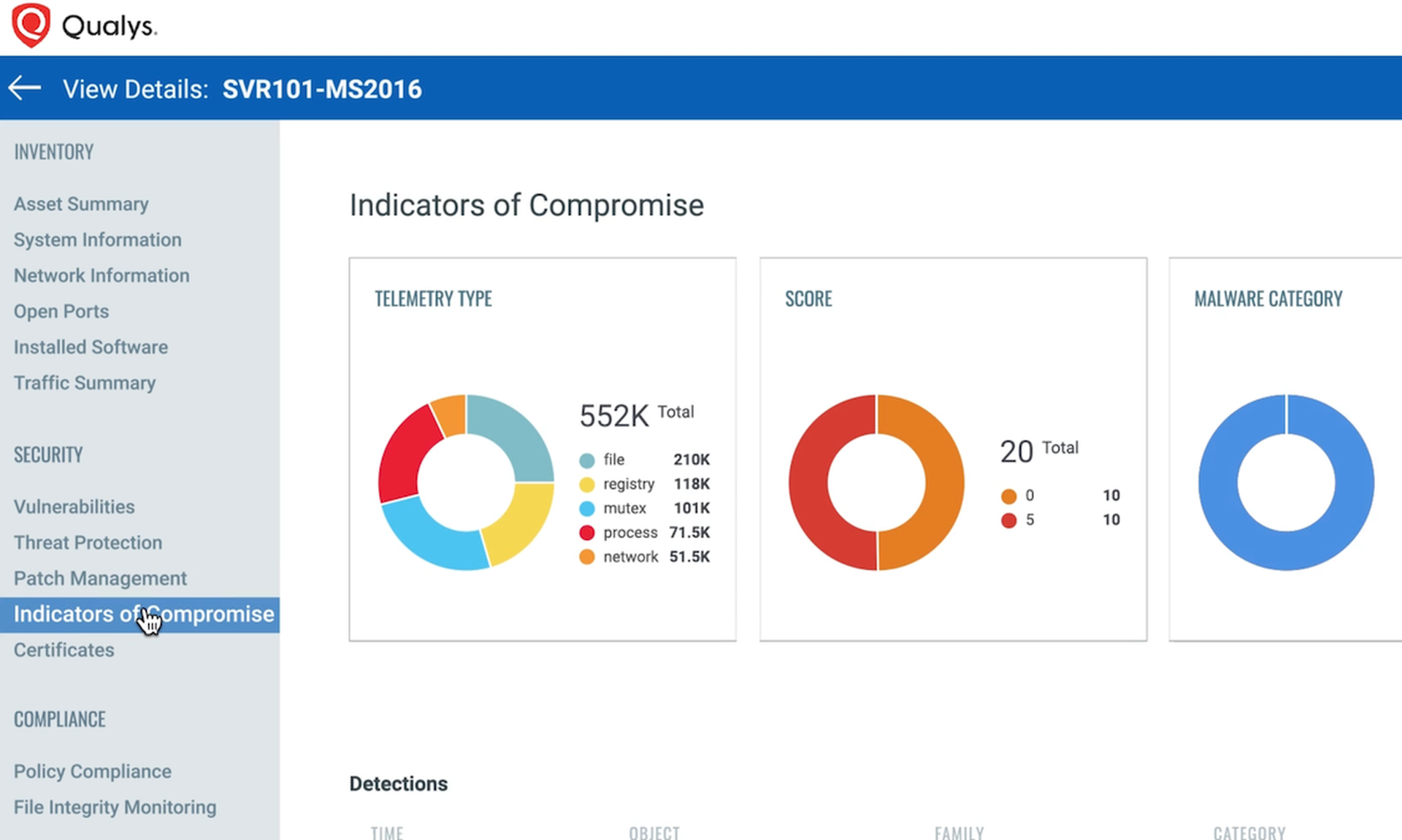This screenshot has width=1402, height=840.
Task: Click the '51.5K' network count
Action: [x=689, y=557]
